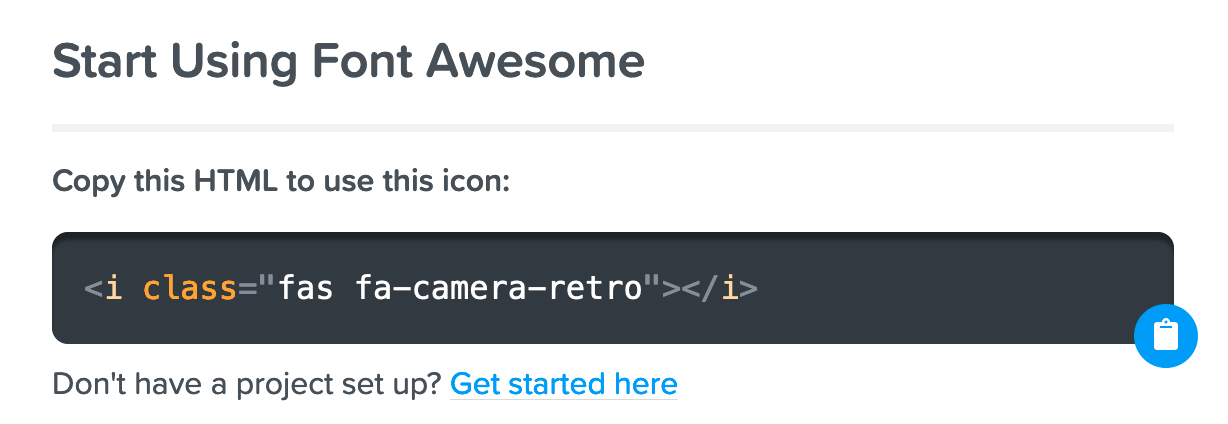Click the "fas" prefix in the code
Screen dimensions: 1228x424
[306, 289]
